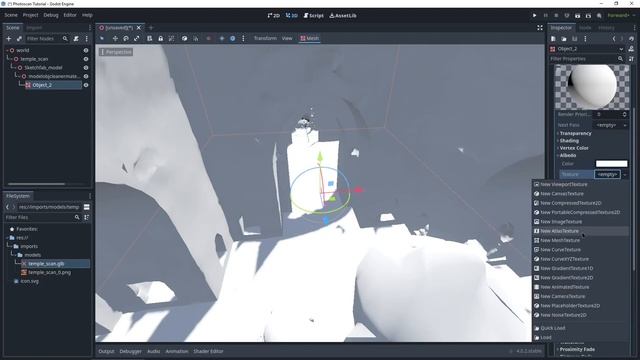The width and height of the screenshot is (640, 360).
Task: Expand the Proximity Fade section
Action: (x=577, y=349)
